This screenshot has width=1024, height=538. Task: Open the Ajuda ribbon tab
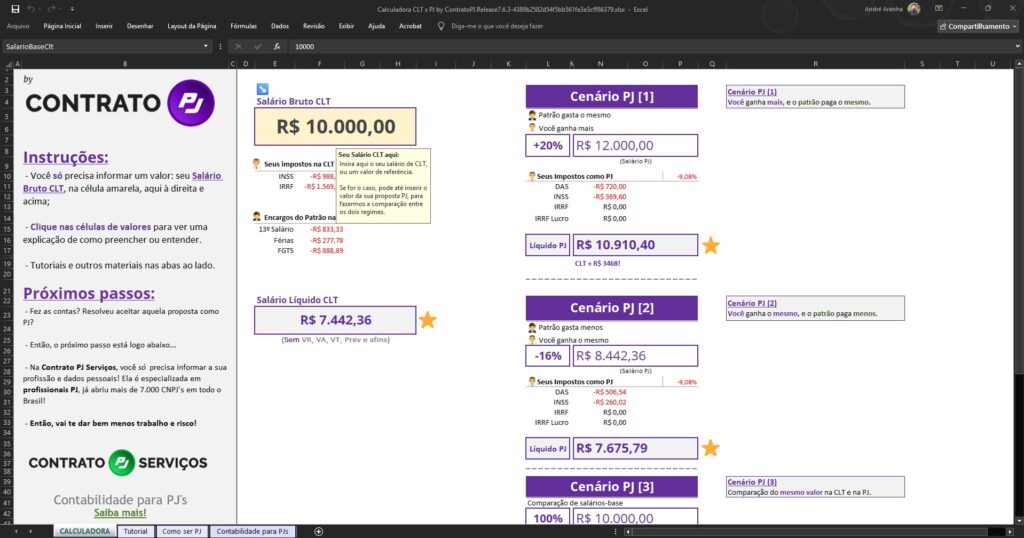click(x=376, y=26)
